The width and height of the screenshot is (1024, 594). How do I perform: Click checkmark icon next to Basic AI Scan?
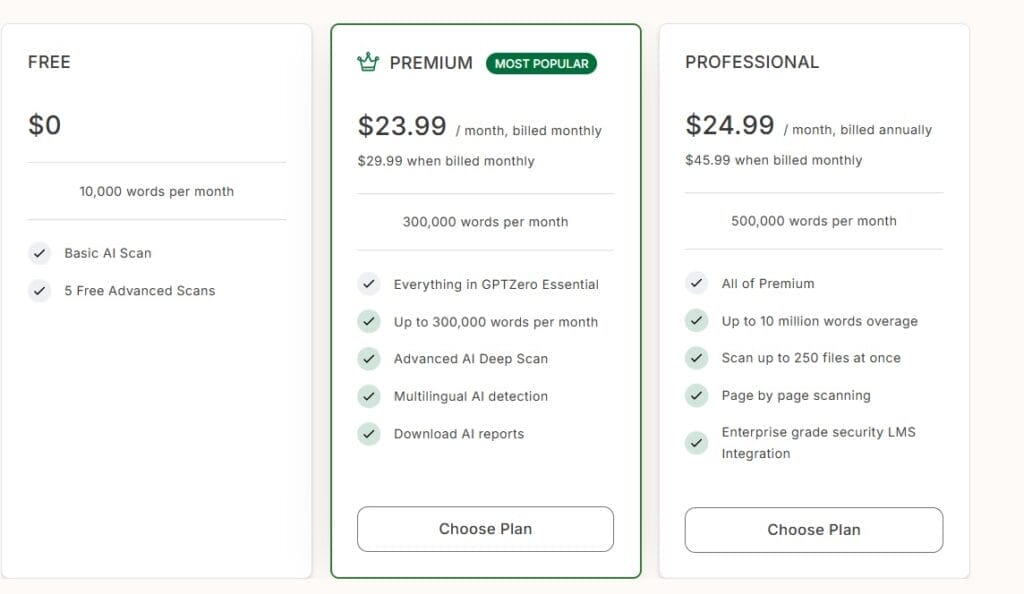(x=39, y=253)
